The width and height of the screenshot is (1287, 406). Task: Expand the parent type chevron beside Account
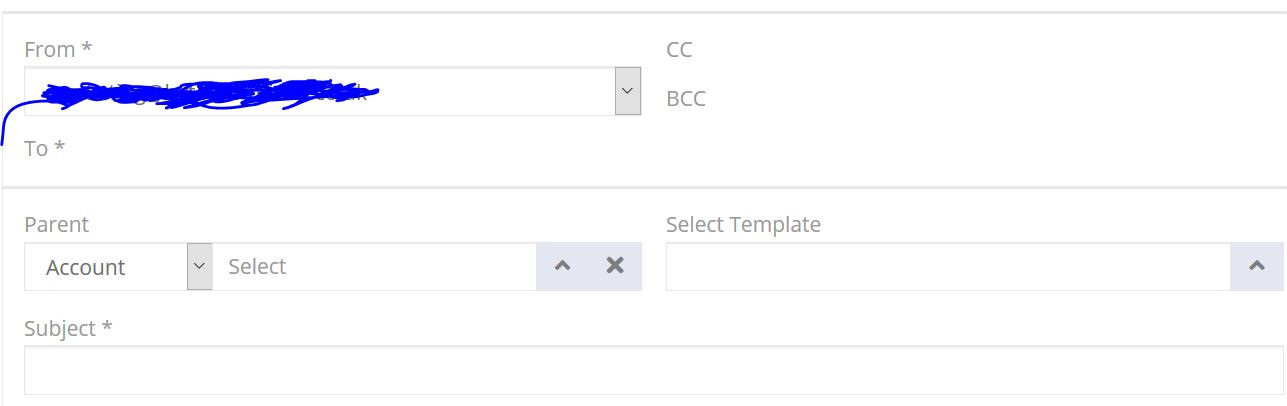click(199, 266)
